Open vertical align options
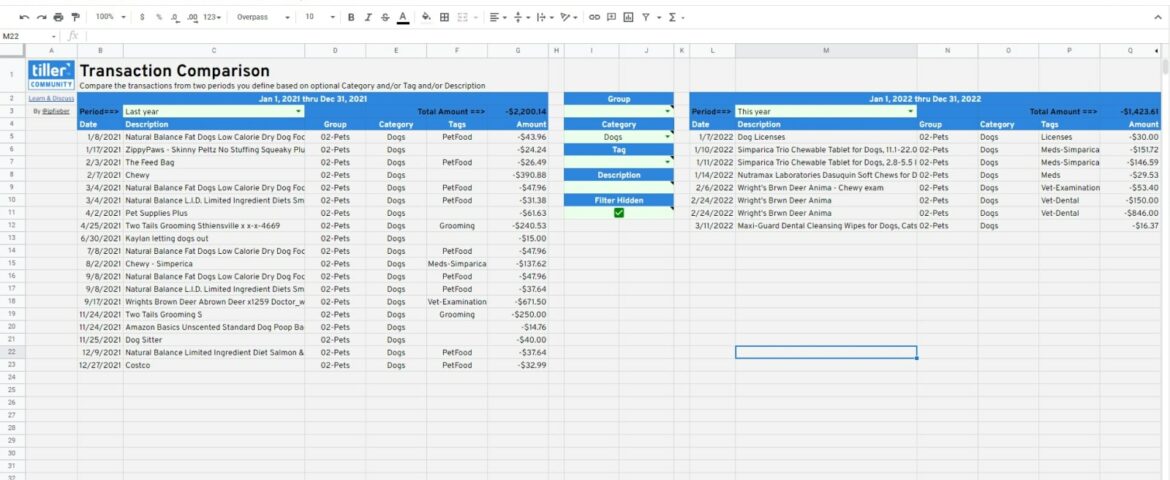Viewport: 1170px width, 480px height. pos(521,16)
